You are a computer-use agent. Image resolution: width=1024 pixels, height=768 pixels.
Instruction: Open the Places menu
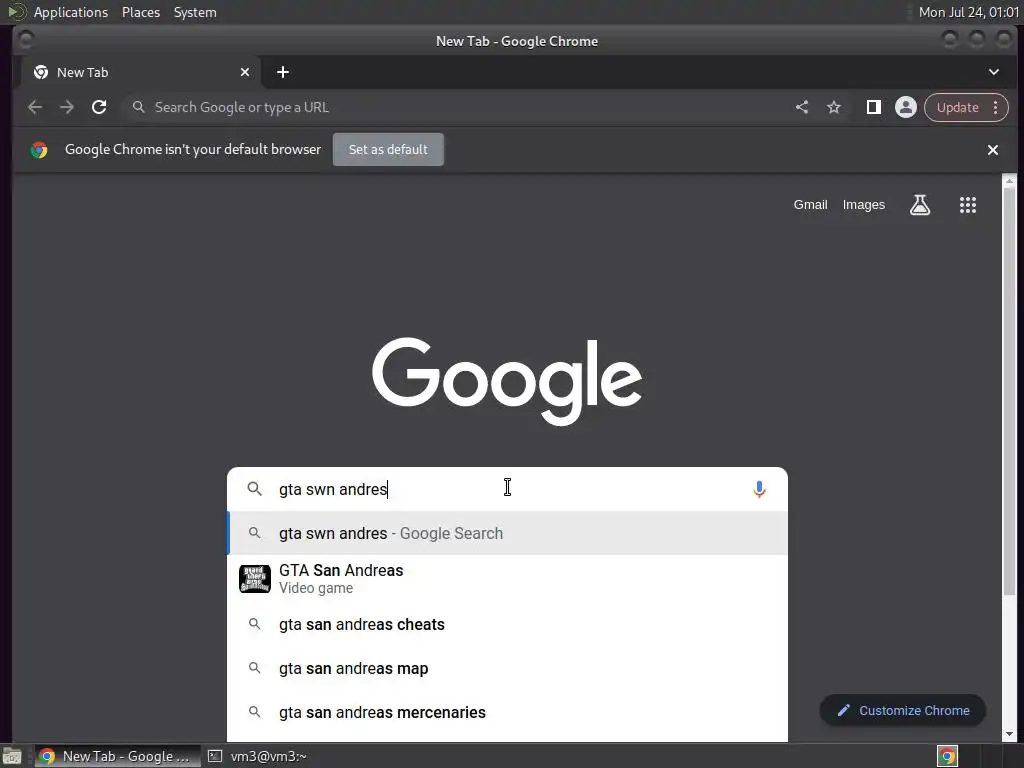[x=140, y=12]
